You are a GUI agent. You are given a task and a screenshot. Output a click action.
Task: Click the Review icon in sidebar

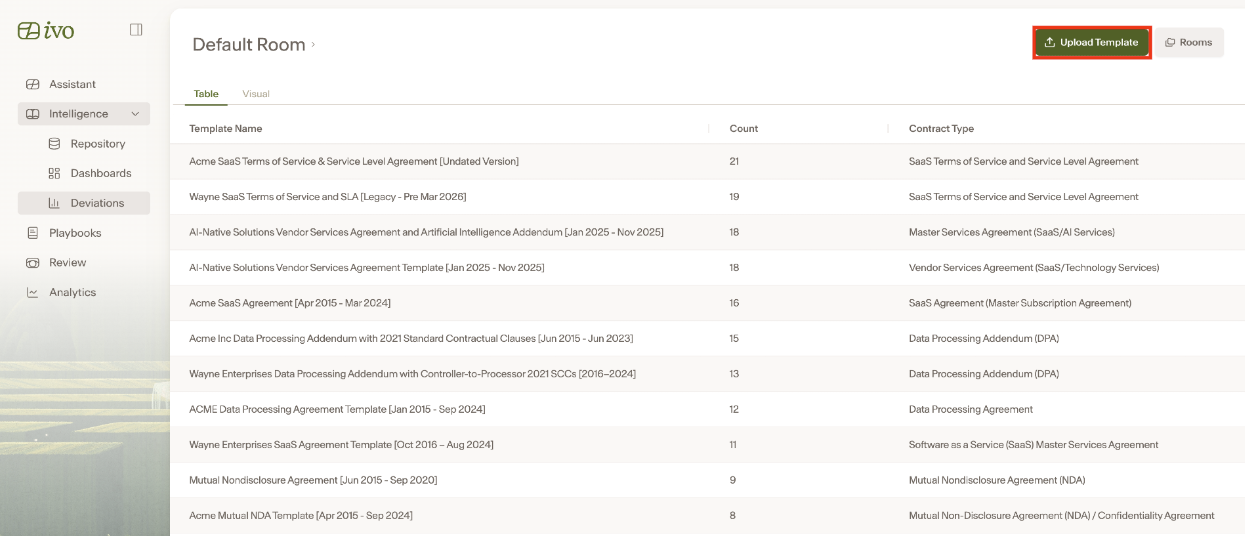tap(32, 263)
